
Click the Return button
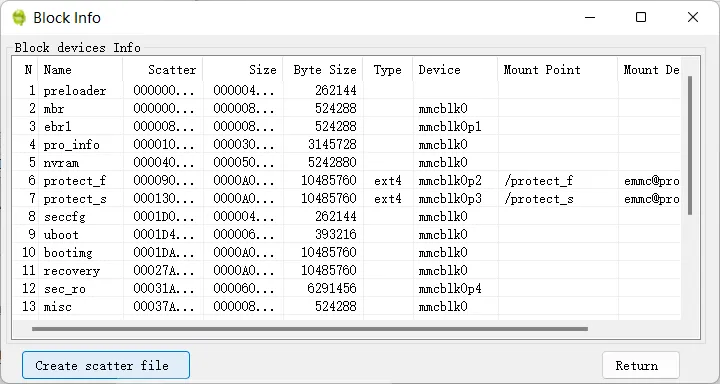pyautogui.click(x=641, y=365)
